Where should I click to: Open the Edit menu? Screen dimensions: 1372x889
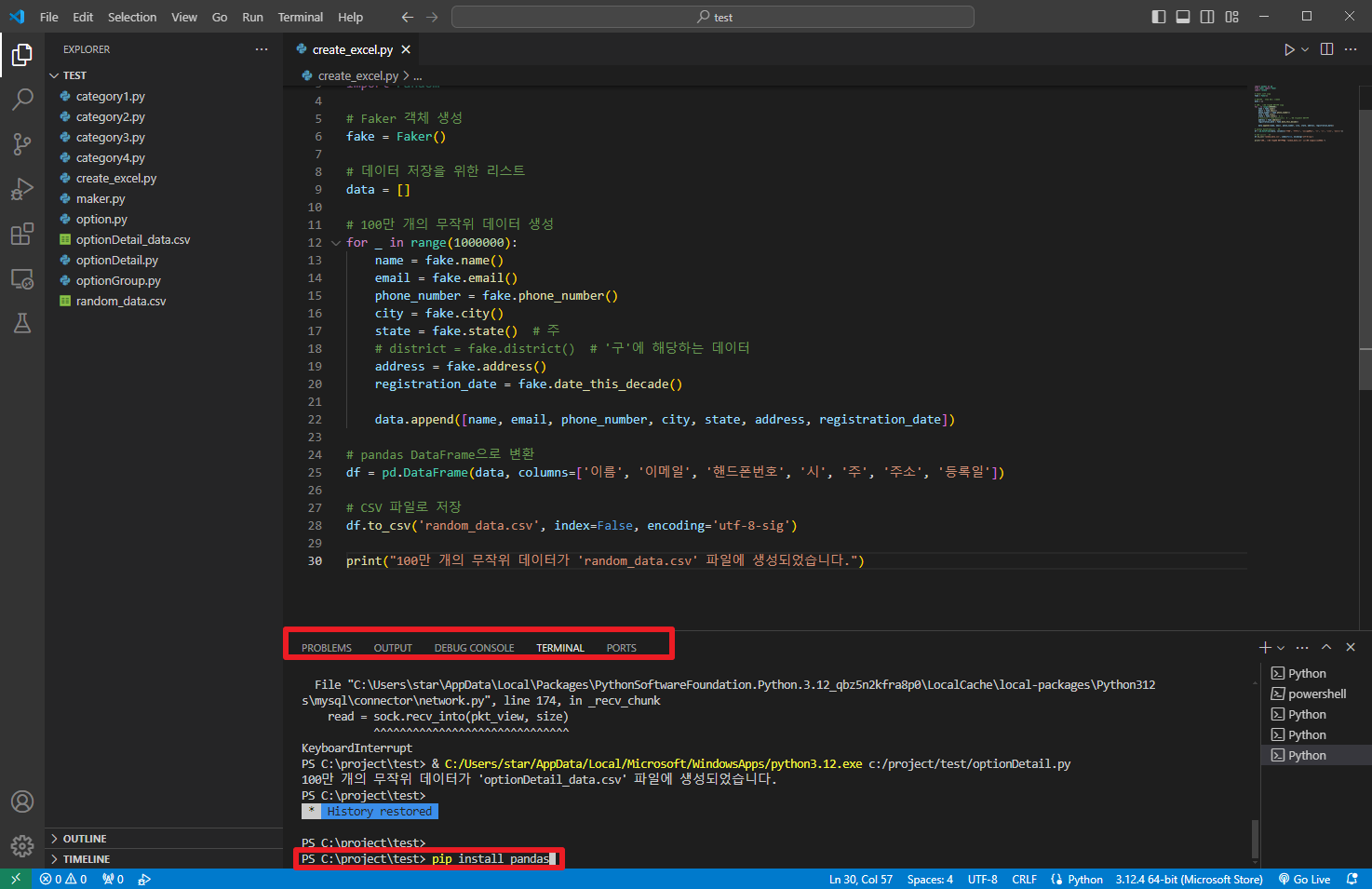point(83,17)
